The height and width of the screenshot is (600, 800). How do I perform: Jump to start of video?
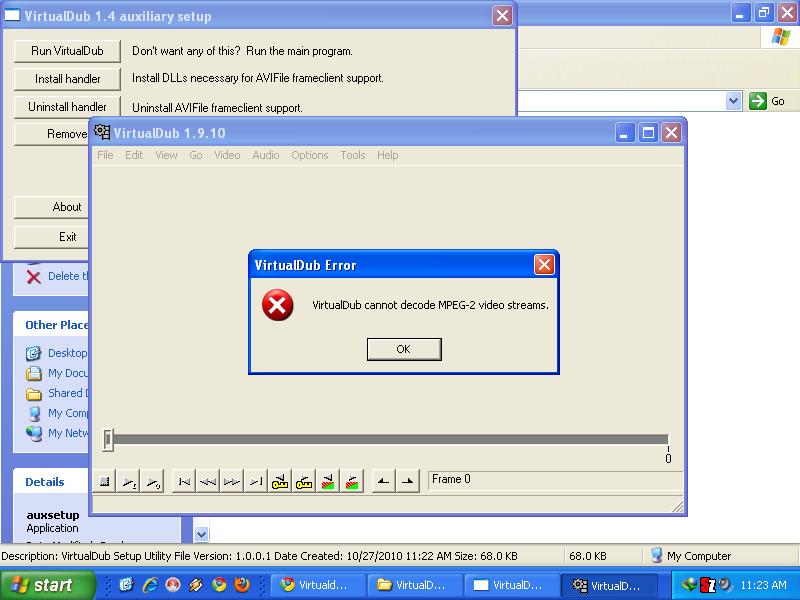tap(184, 481)
